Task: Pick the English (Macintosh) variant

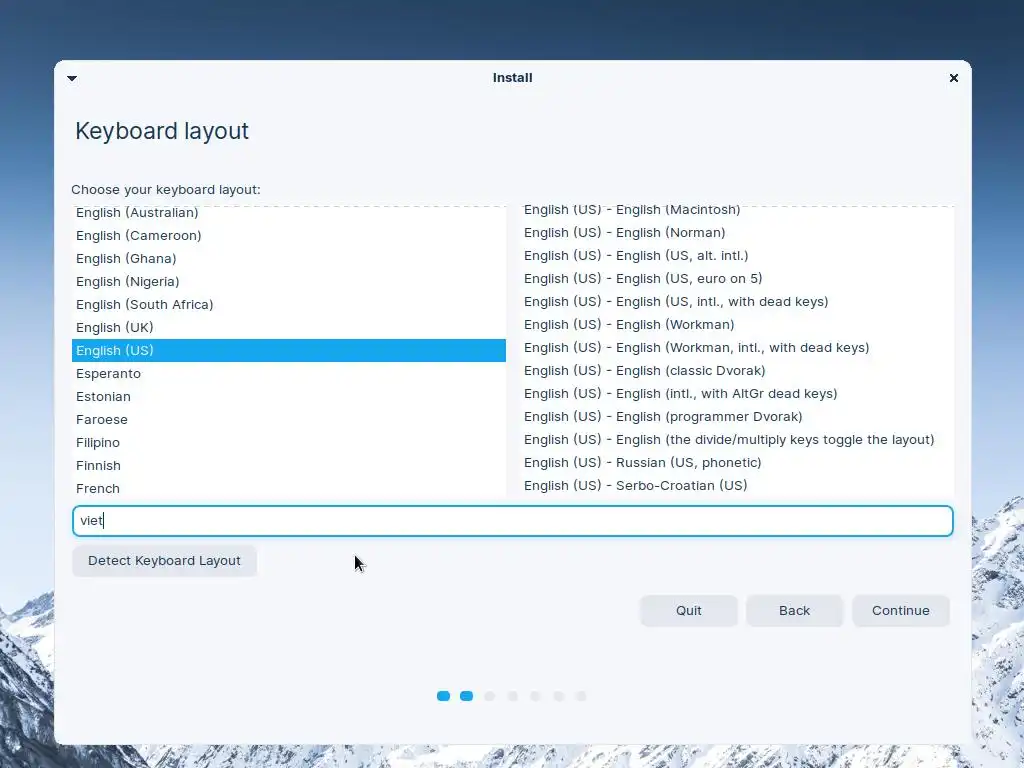Action: (737, 211)
